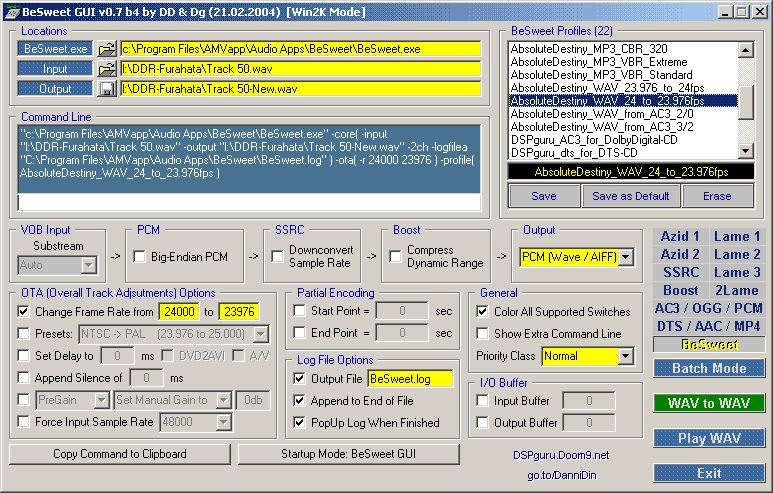This screenshot has width=773, height=493.
Task: Switch to SSRC tab
Action: [680, 272]
